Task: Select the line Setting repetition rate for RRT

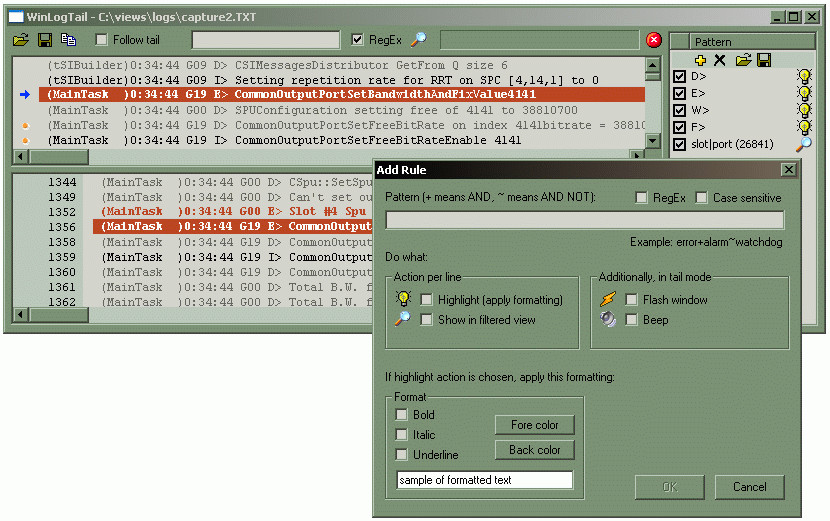Action: (x=342, y=80)
